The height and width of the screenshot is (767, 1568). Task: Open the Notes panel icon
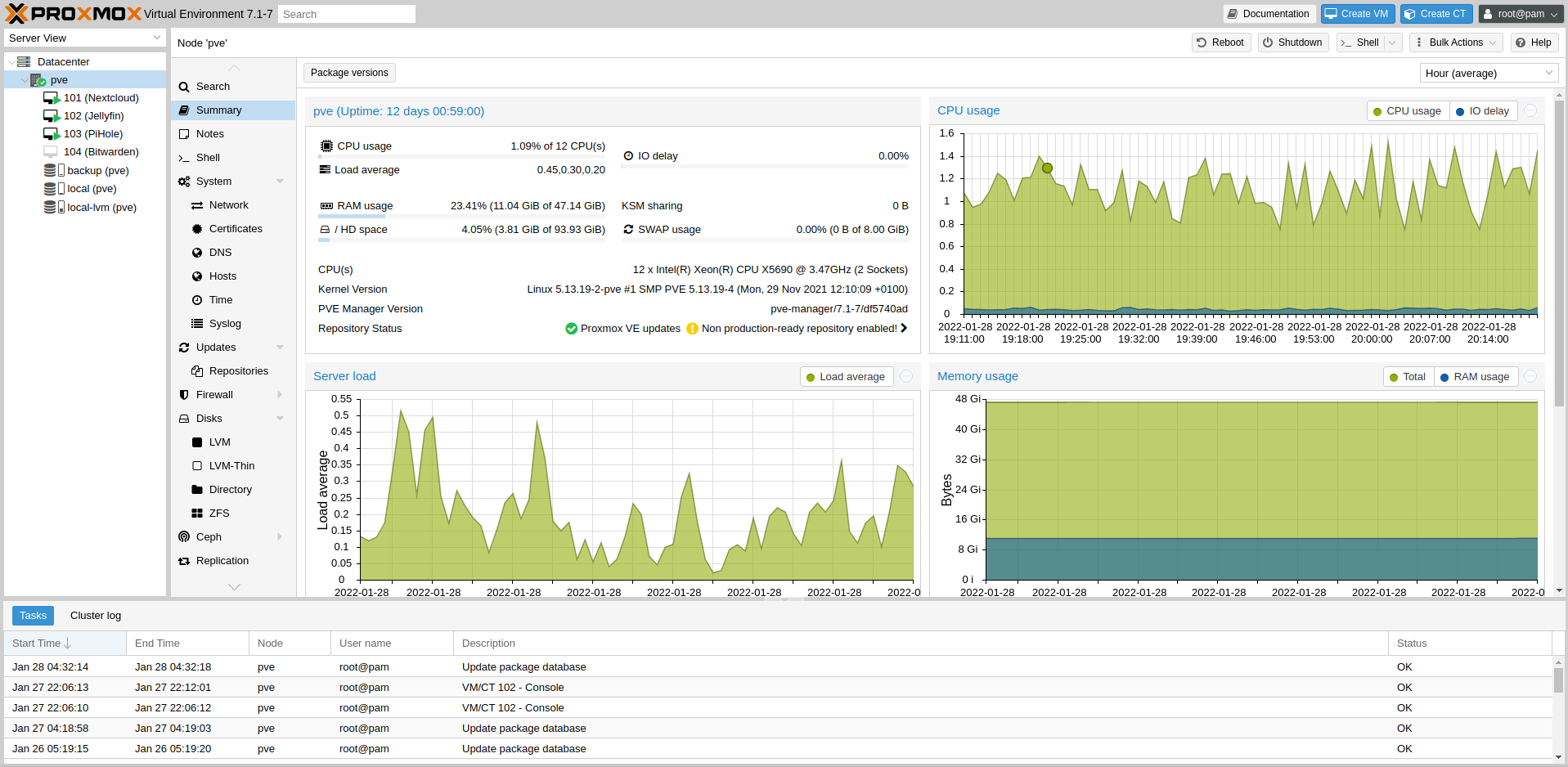[184, 134]
